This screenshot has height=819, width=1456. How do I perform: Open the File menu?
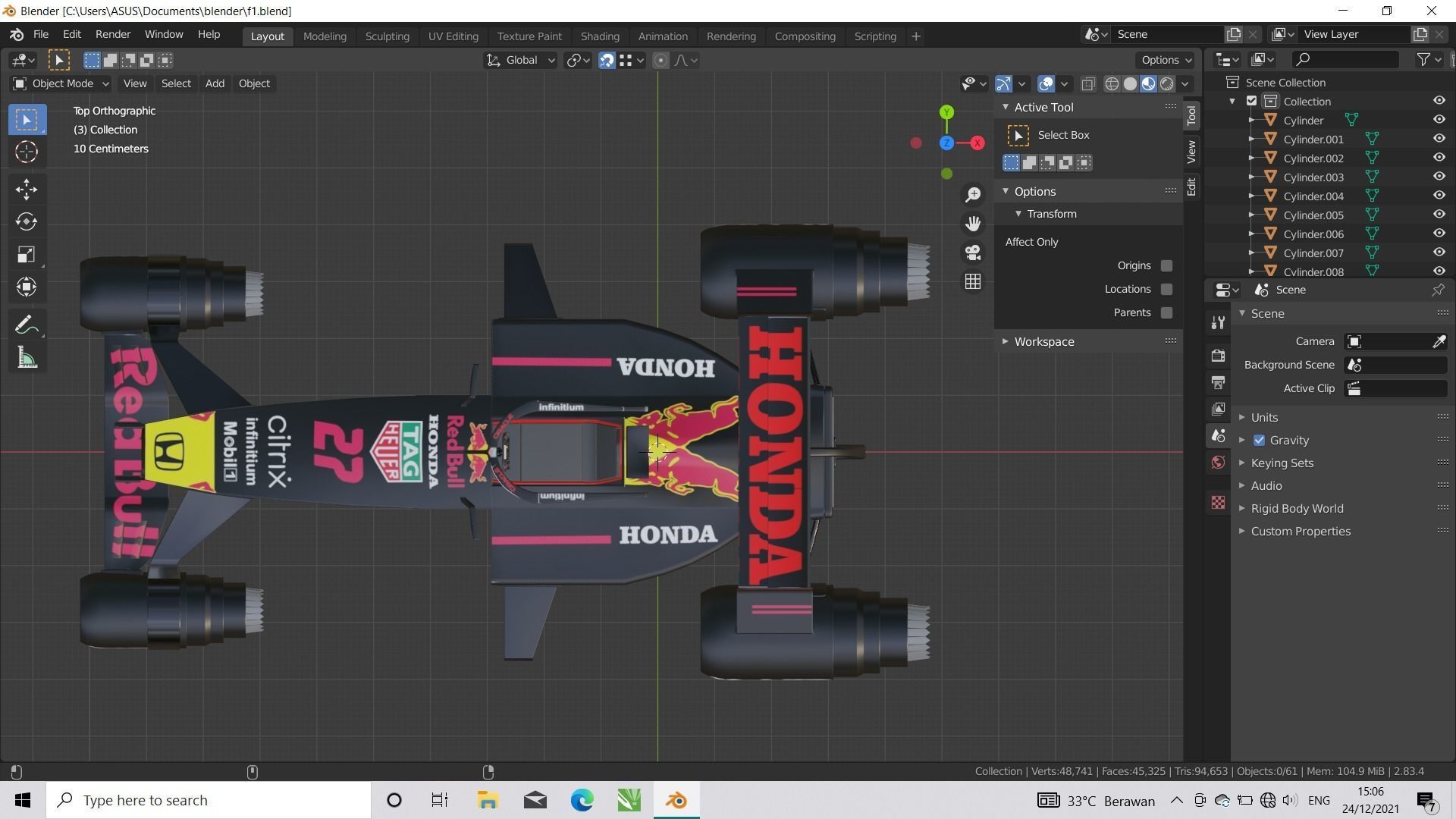click(41, 35)
